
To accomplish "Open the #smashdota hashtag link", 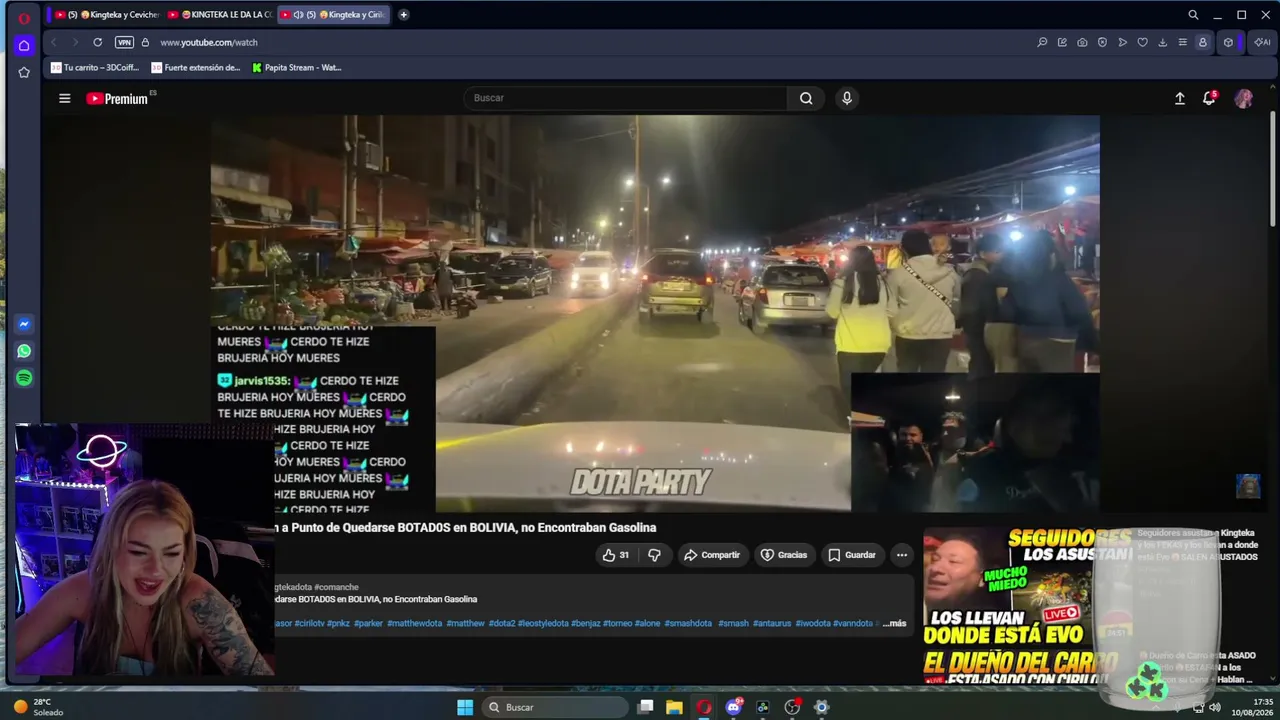I will click(x=688, y=623).
